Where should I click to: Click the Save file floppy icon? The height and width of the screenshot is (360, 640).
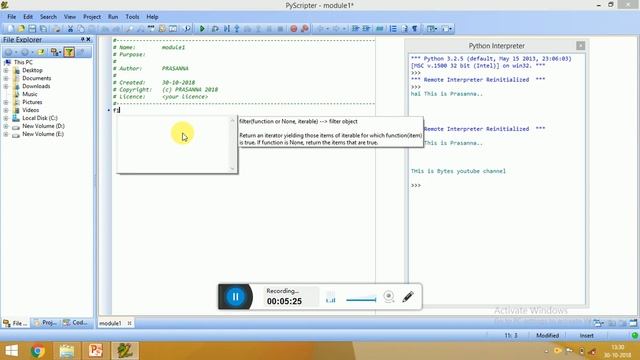tap(32, 29)
